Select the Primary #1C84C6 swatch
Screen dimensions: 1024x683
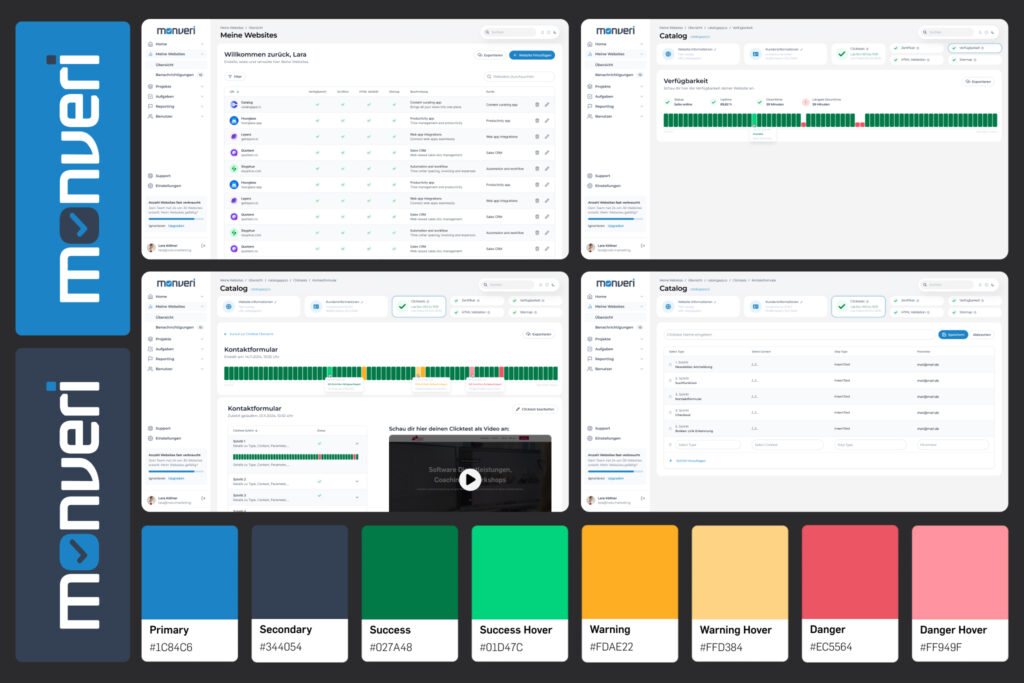point(189,594)
